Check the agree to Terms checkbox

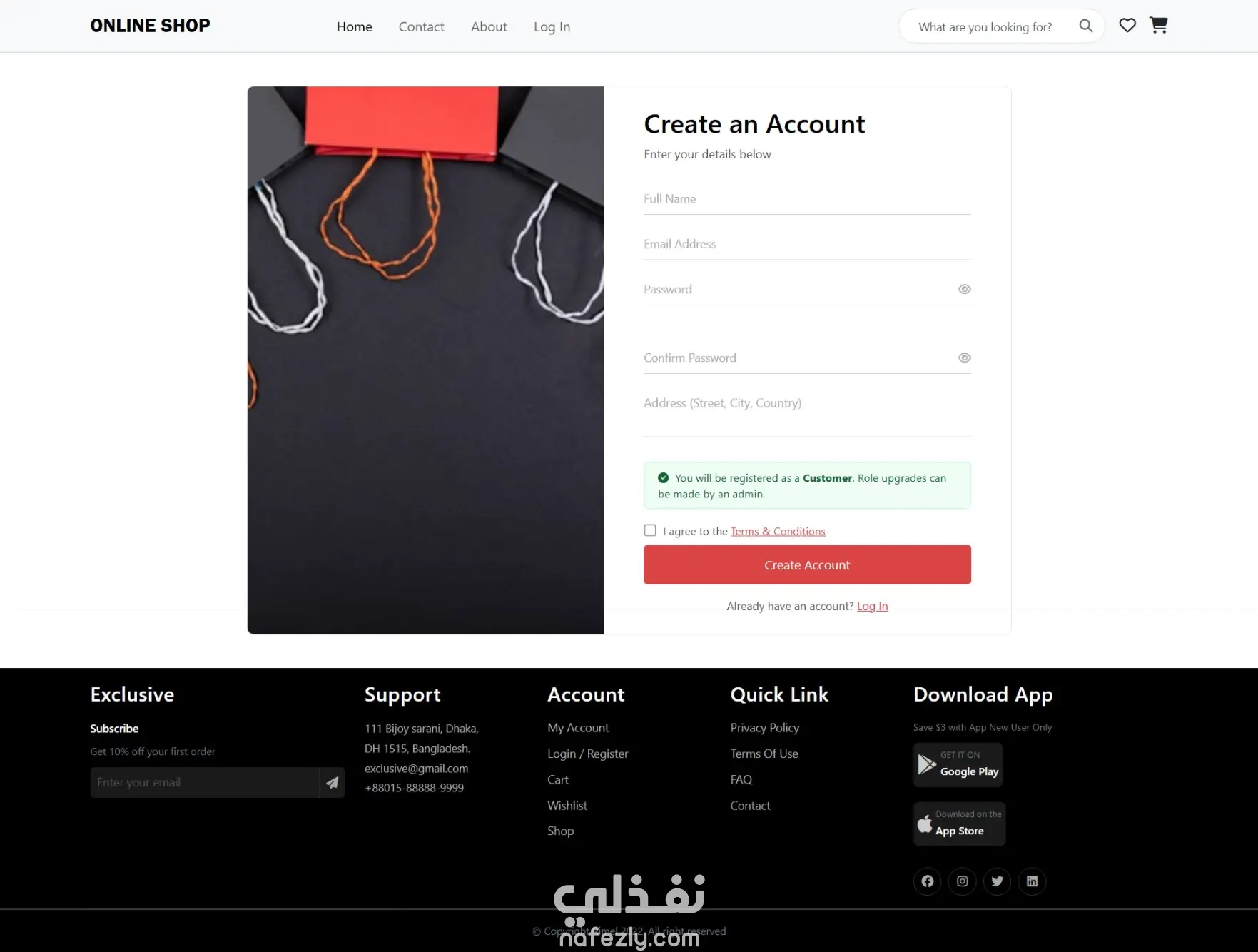pyautogui.click(x=650, y=530)
